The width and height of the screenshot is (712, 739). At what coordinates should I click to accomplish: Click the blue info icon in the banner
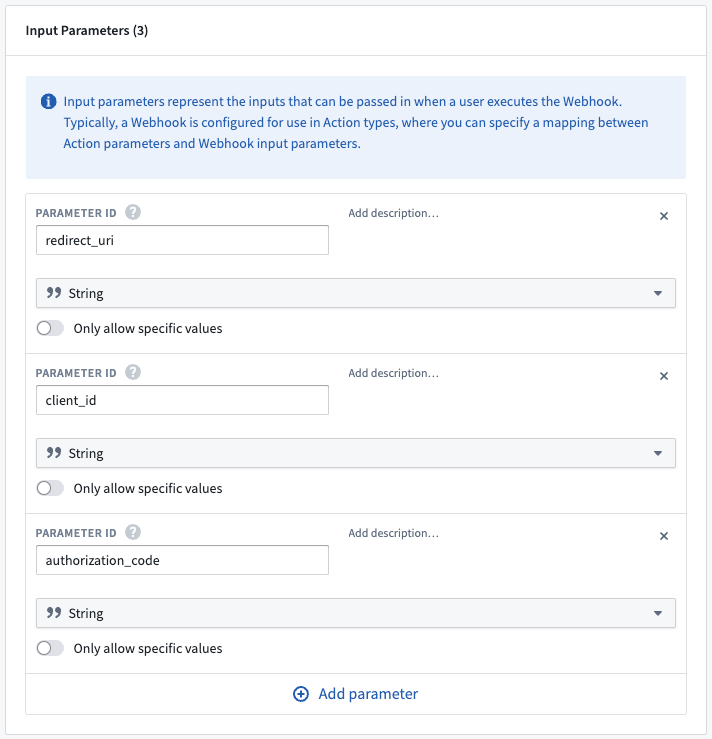coord(49,101)
